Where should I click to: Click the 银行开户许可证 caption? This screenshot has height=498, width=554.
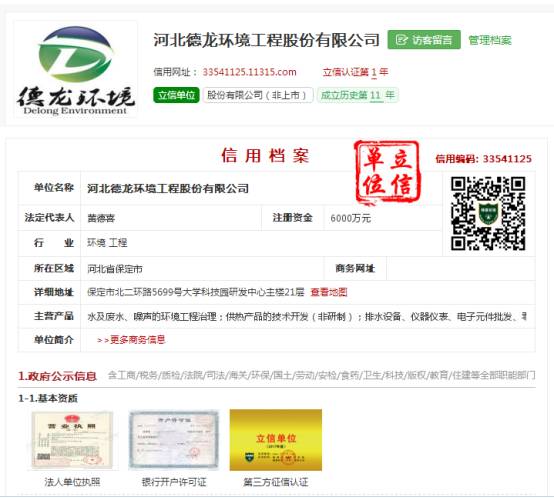pos(174,482)
